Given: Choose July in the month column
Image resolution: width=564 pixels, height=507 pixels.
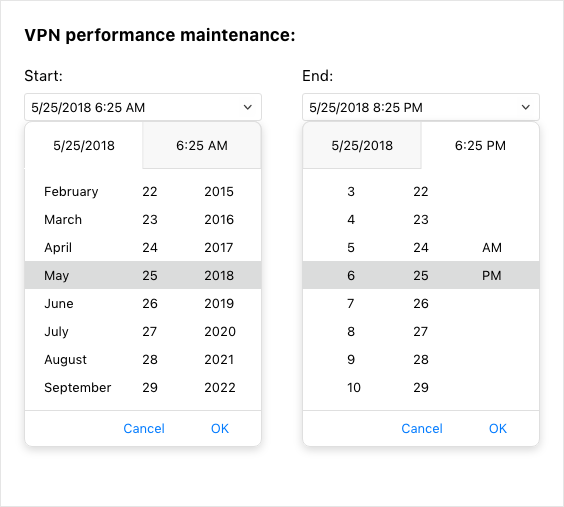Looking at the screenshot, I should click(56, 332).
